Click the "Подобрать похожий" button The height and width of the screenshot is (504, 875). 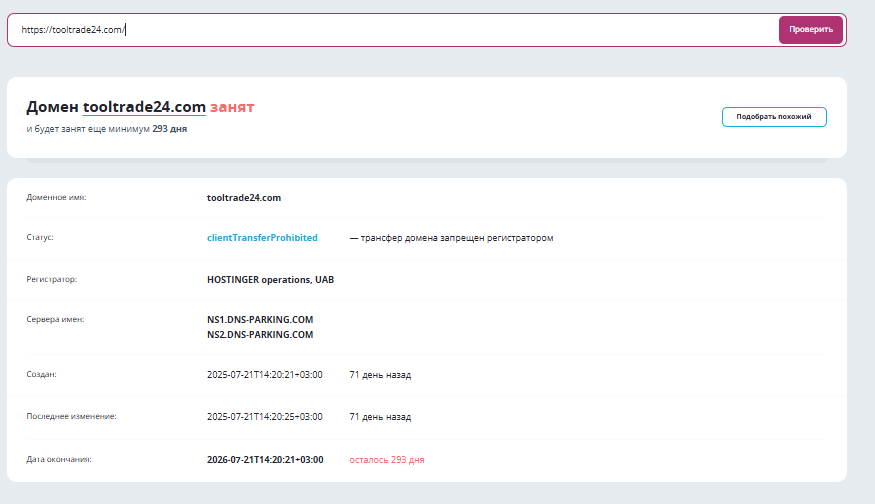tap(774, 117)
